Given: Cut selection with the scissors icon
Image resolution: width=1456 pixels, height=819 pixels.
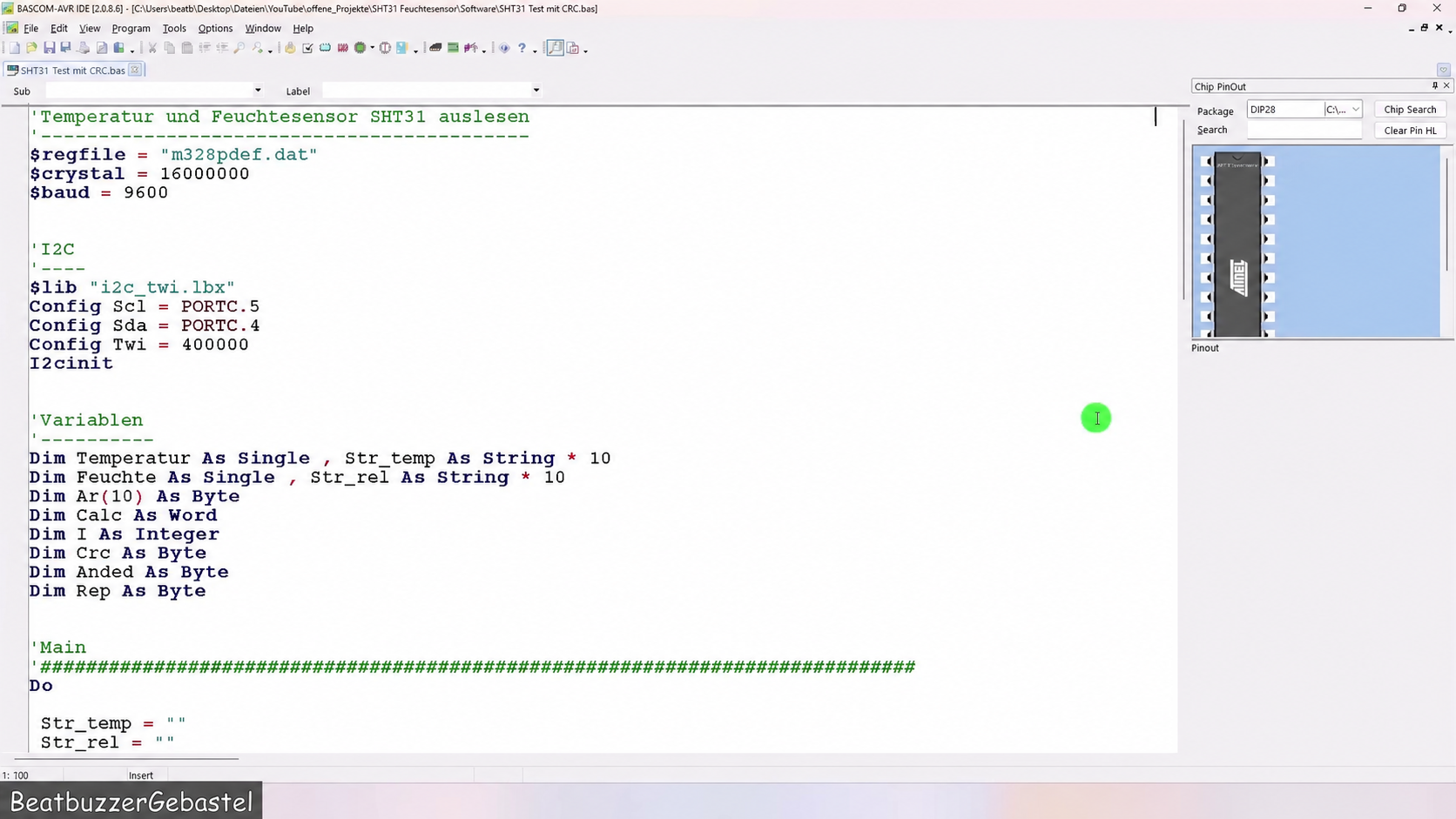Looking at the screenshot, I should coord(152,48).
